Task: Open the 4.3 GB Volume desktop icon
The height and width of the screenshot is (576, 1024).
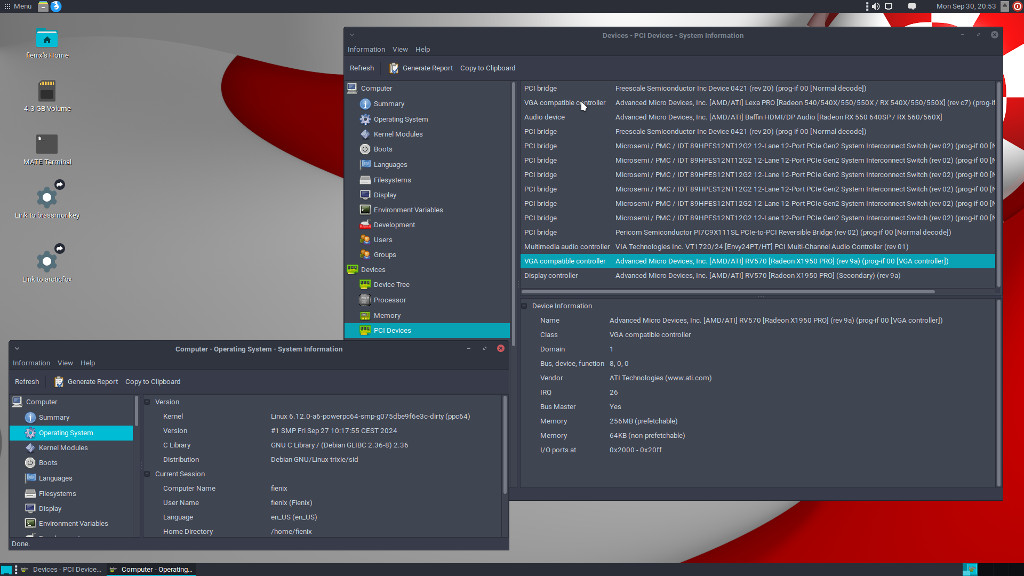Action: click(x=46, y=96)
